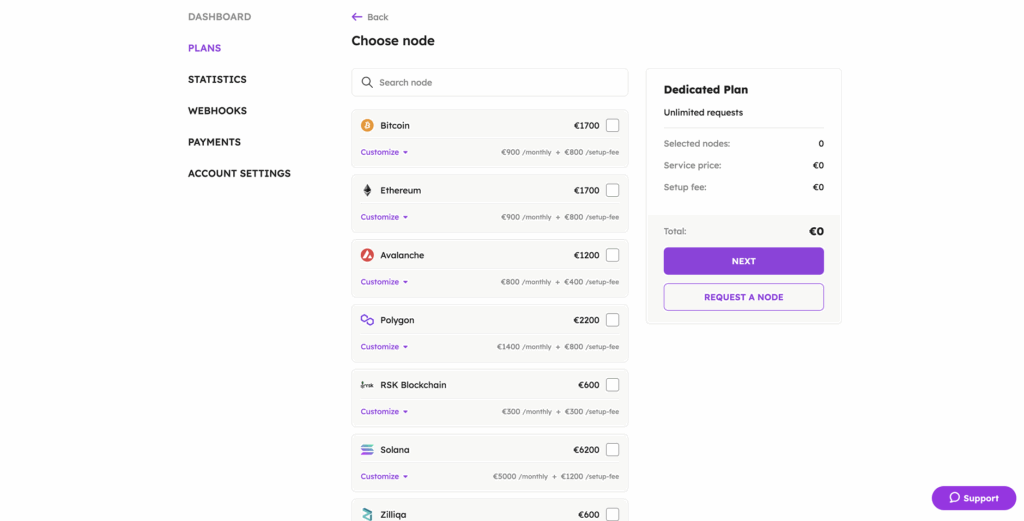Open Customize options for RSK Blockchain
The image size is (1024, 521).
[x=384, y=412]
